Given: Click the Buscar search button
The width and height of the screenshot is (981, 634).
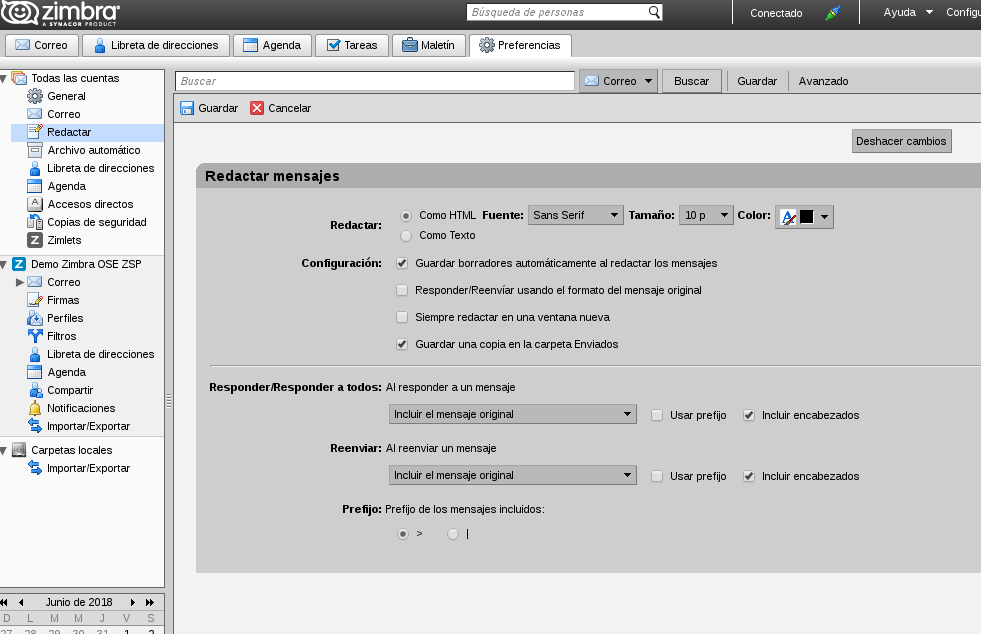Looking at the screenshot, I should (x=691, y=81).
